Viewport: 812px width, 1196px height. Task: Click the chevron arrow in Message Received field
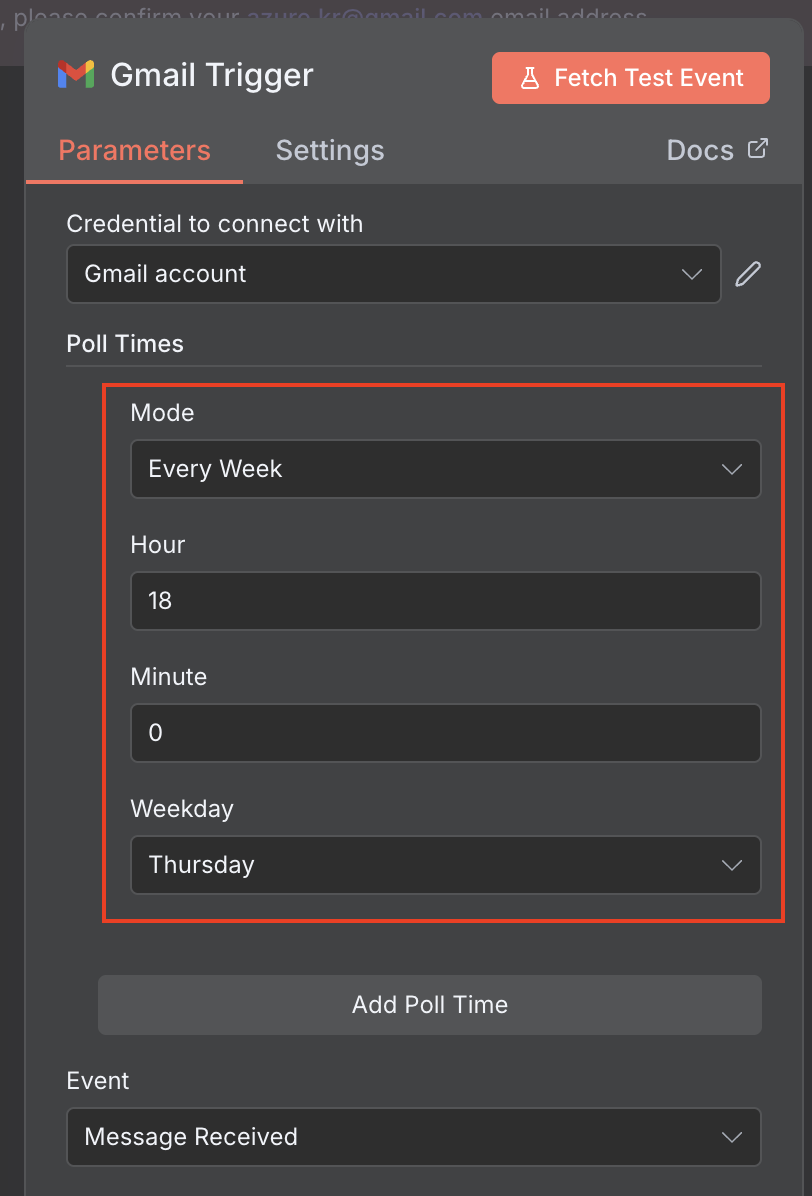point(732,1137)
